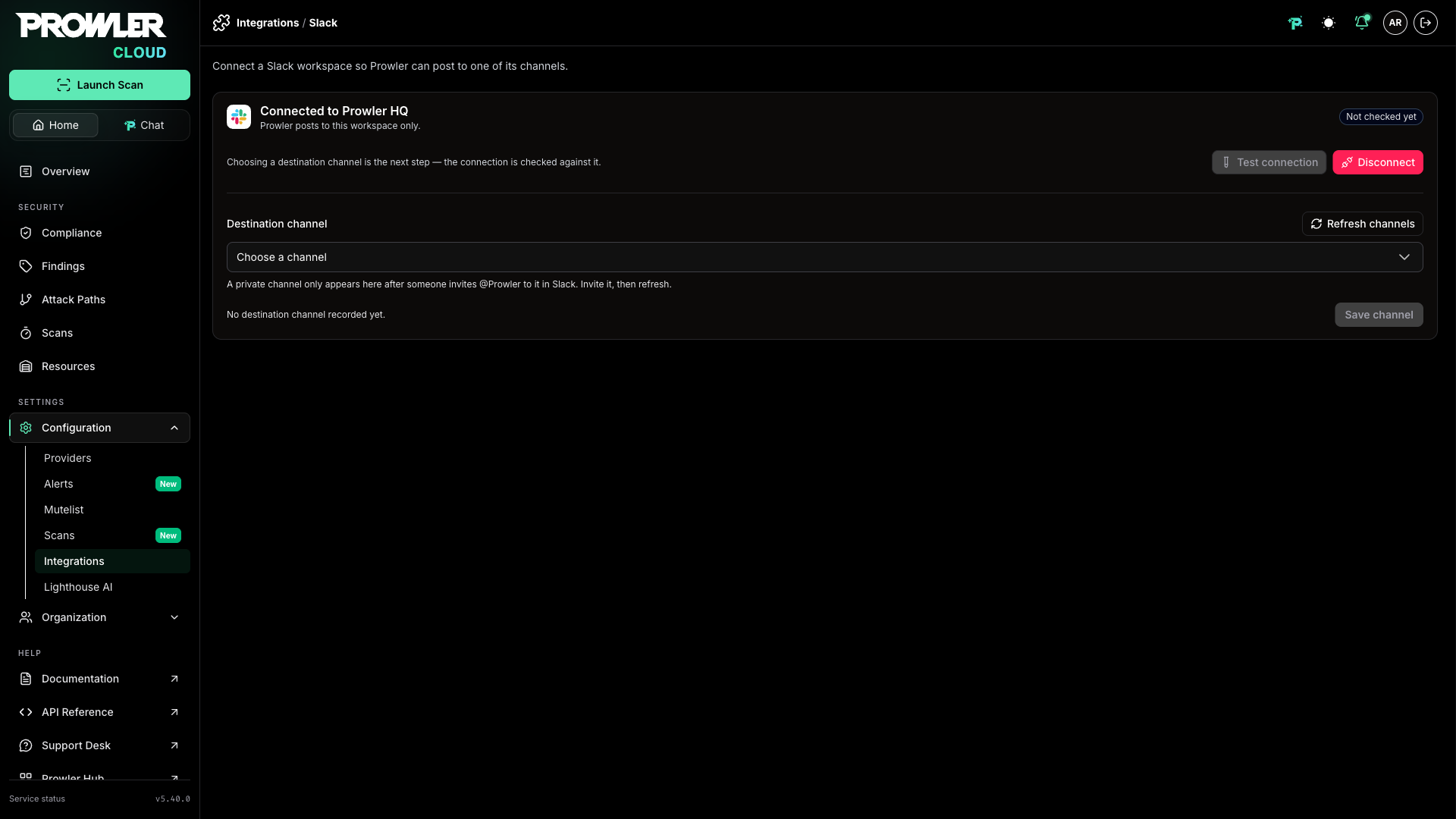The height and width of the screenshot is (819, 1456).
Task: Click the Integrations puzzle icon in header
Action: click(x=221, y=23)
